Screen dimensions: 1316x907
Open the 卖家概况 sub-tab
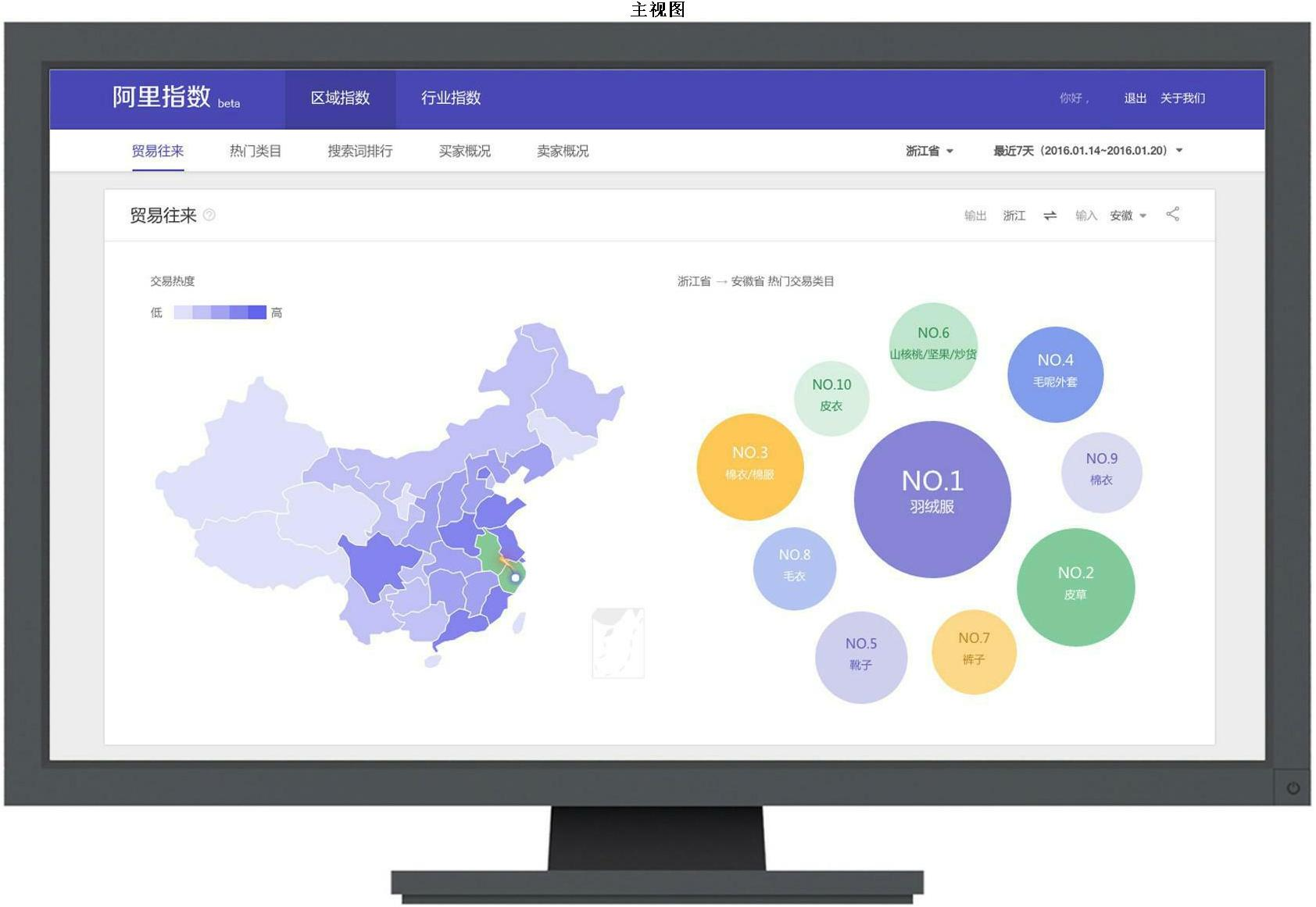pyautogui.click(x=563, y=151)
